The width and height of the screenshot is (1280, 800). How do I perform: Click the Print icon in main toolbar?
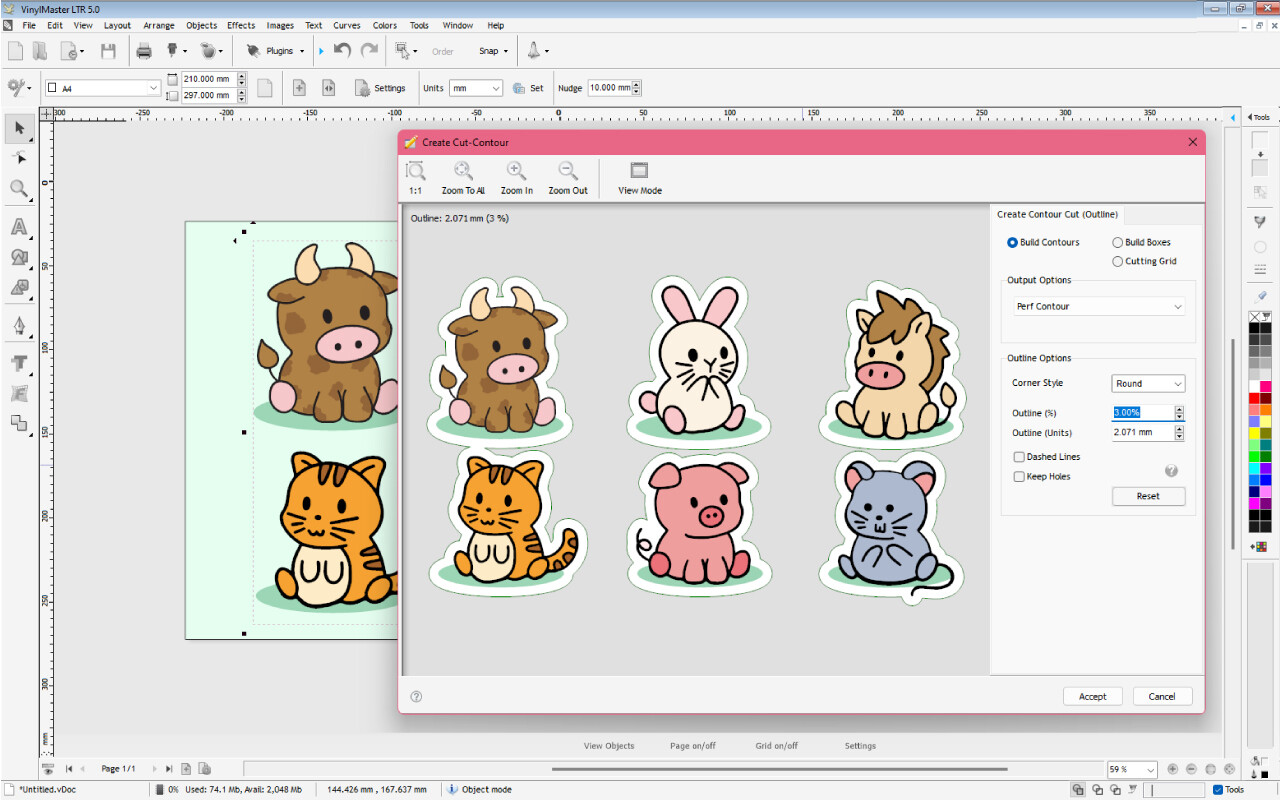144,51
